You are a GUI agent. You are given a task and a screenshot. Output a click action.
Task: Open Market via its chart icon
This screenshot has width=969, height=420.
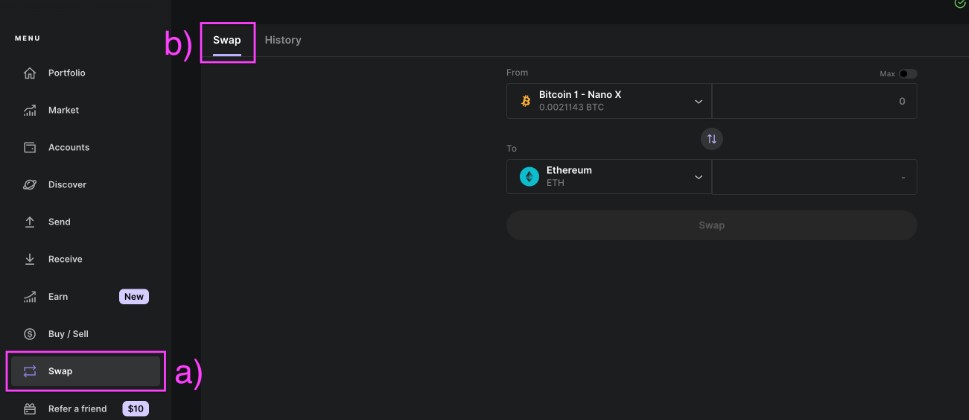pyautogui.click(x=30, y=111)
